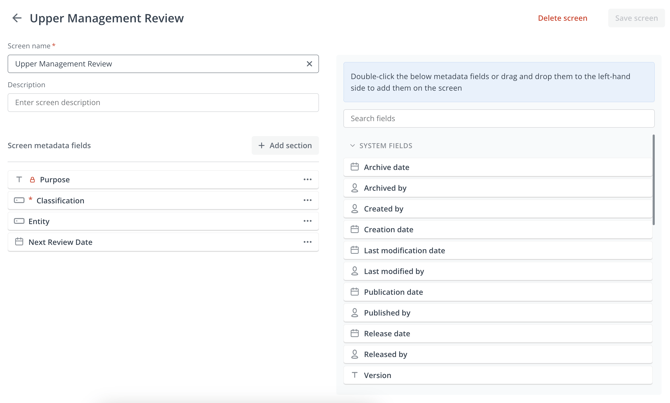
Task: Open options menu for Classification field
Action: pyautogui.click(x=307, y=200)
